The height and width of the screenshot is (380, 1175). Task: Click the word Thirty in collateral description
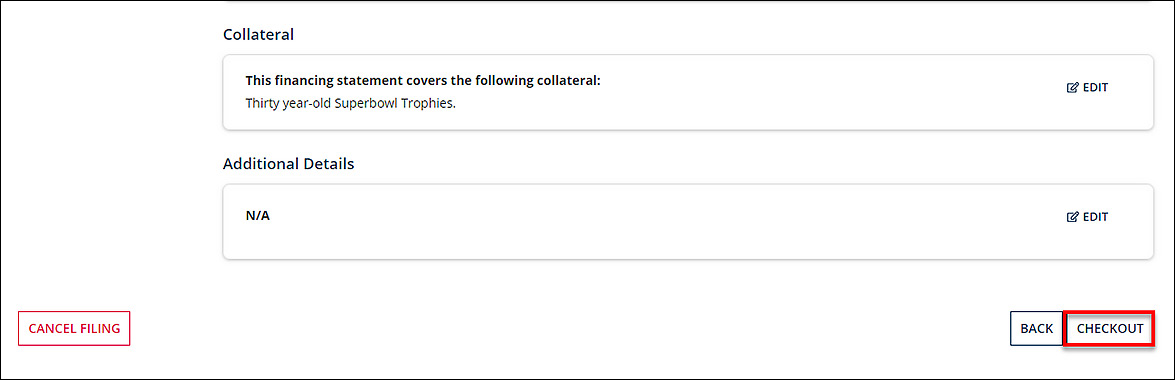coord(261,103)
